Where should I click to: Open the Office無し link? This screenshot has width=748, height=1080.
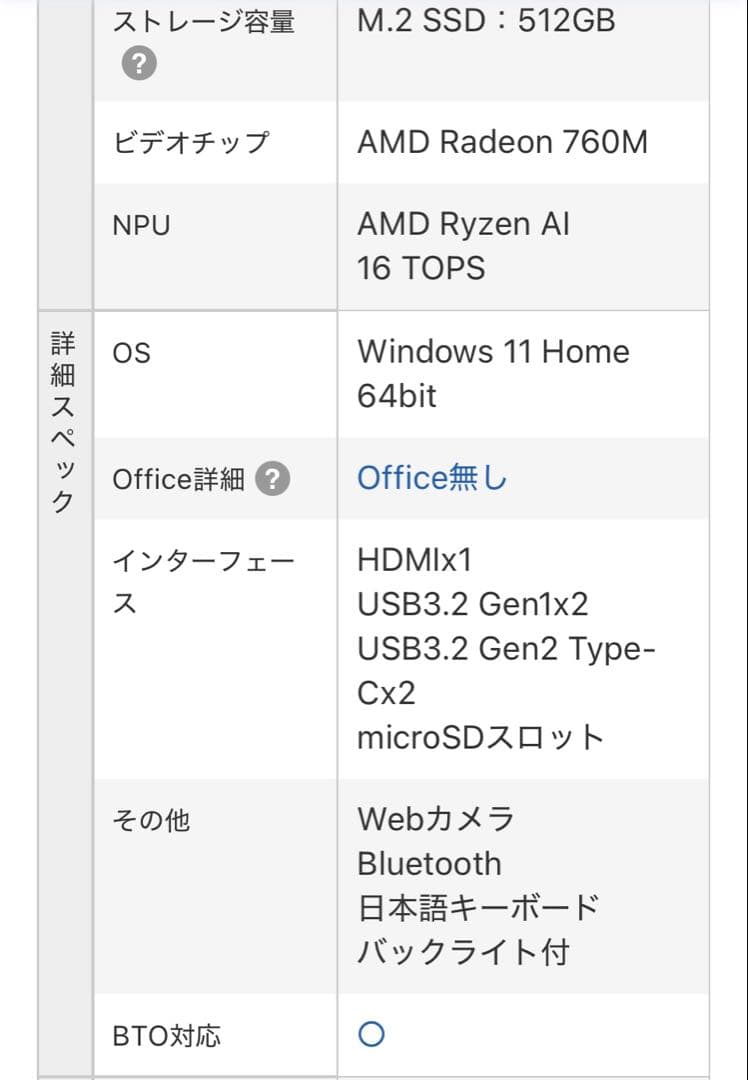coord(430,478)
